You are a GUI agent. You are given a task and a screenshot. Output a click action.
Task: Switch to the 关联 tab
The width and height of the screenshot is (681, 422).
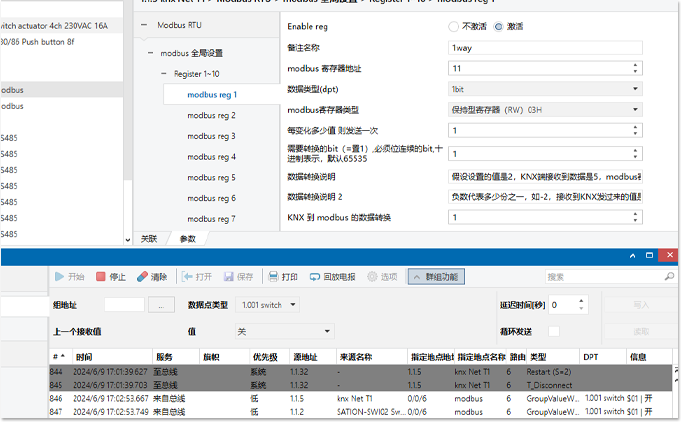tap(149, 239)
